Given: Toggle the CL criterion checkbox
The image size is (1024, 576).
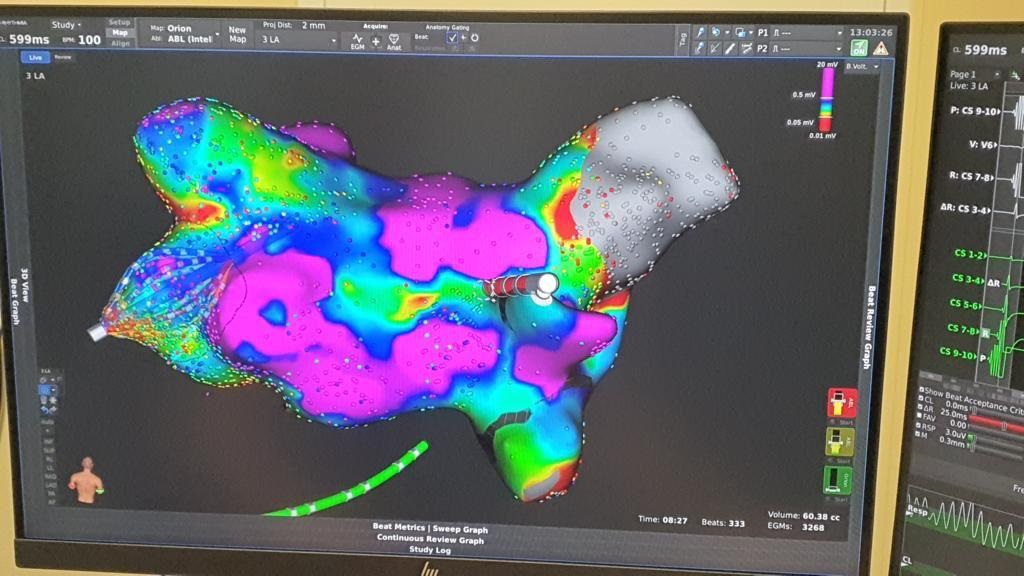Looking at the screenshot, I should [x=921, y=398].
